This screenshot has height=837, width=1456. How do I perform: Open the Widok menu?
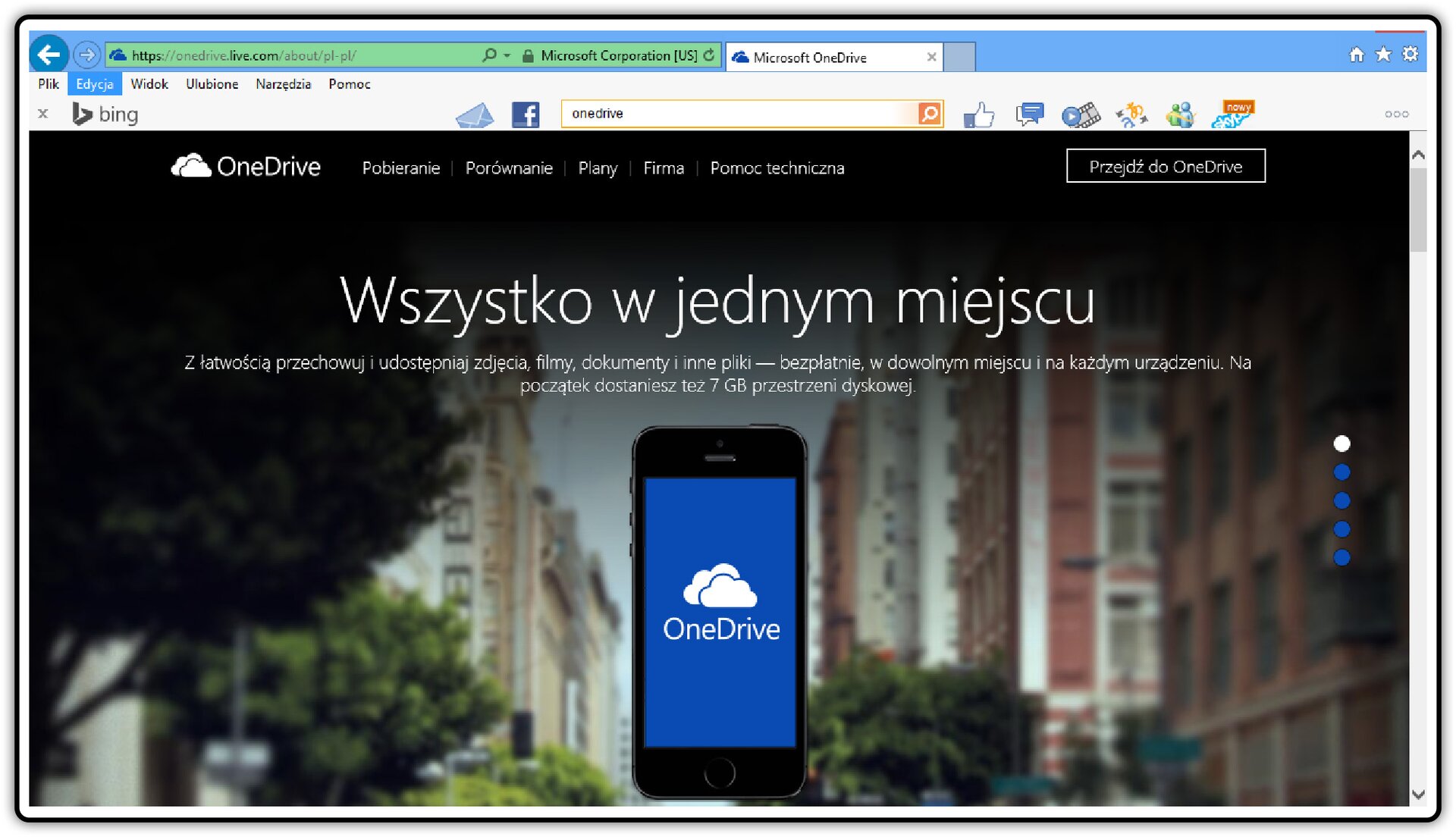[149, 84]
